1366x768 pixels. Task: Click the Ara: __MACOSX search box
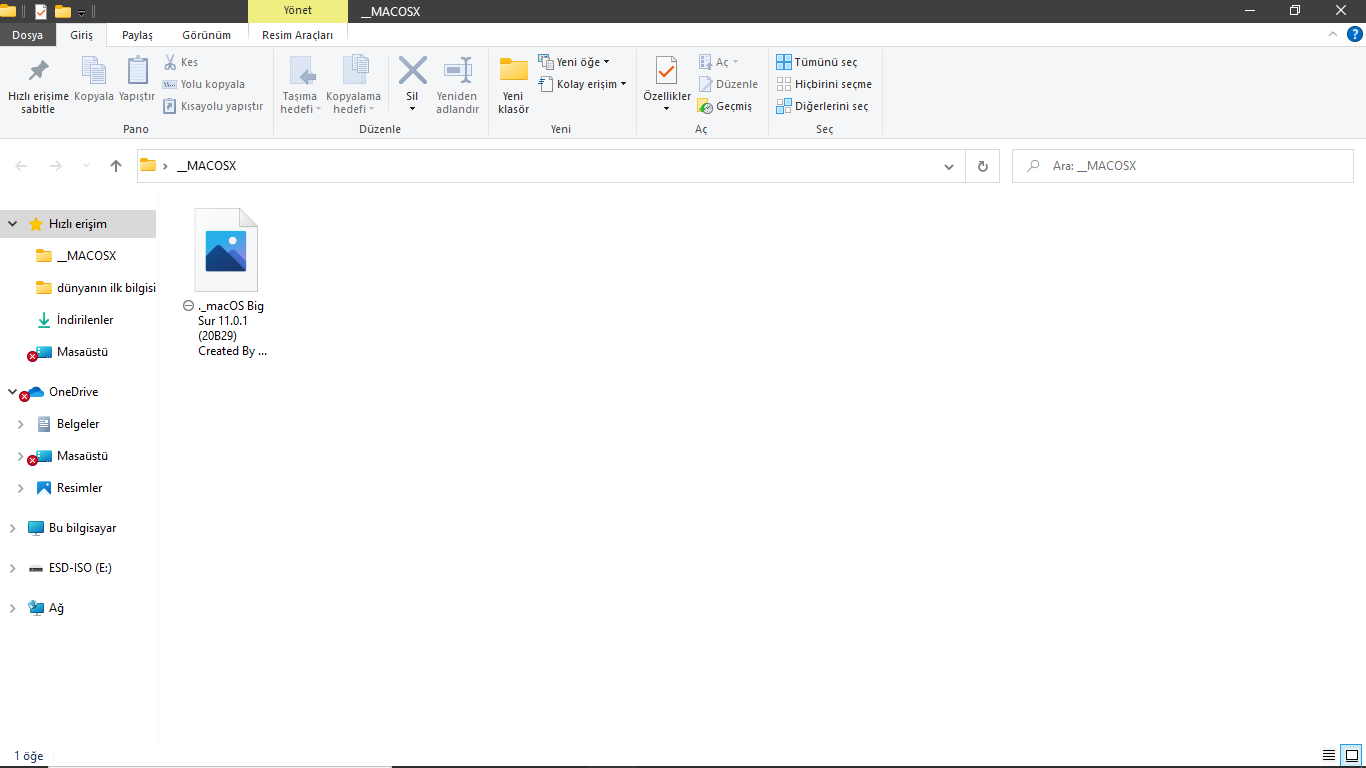pos(1183,166)
